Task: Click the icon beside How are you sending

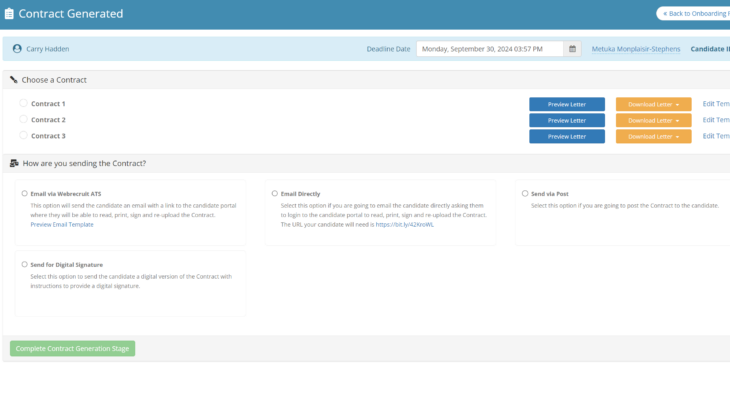Action: pos(14,163)
